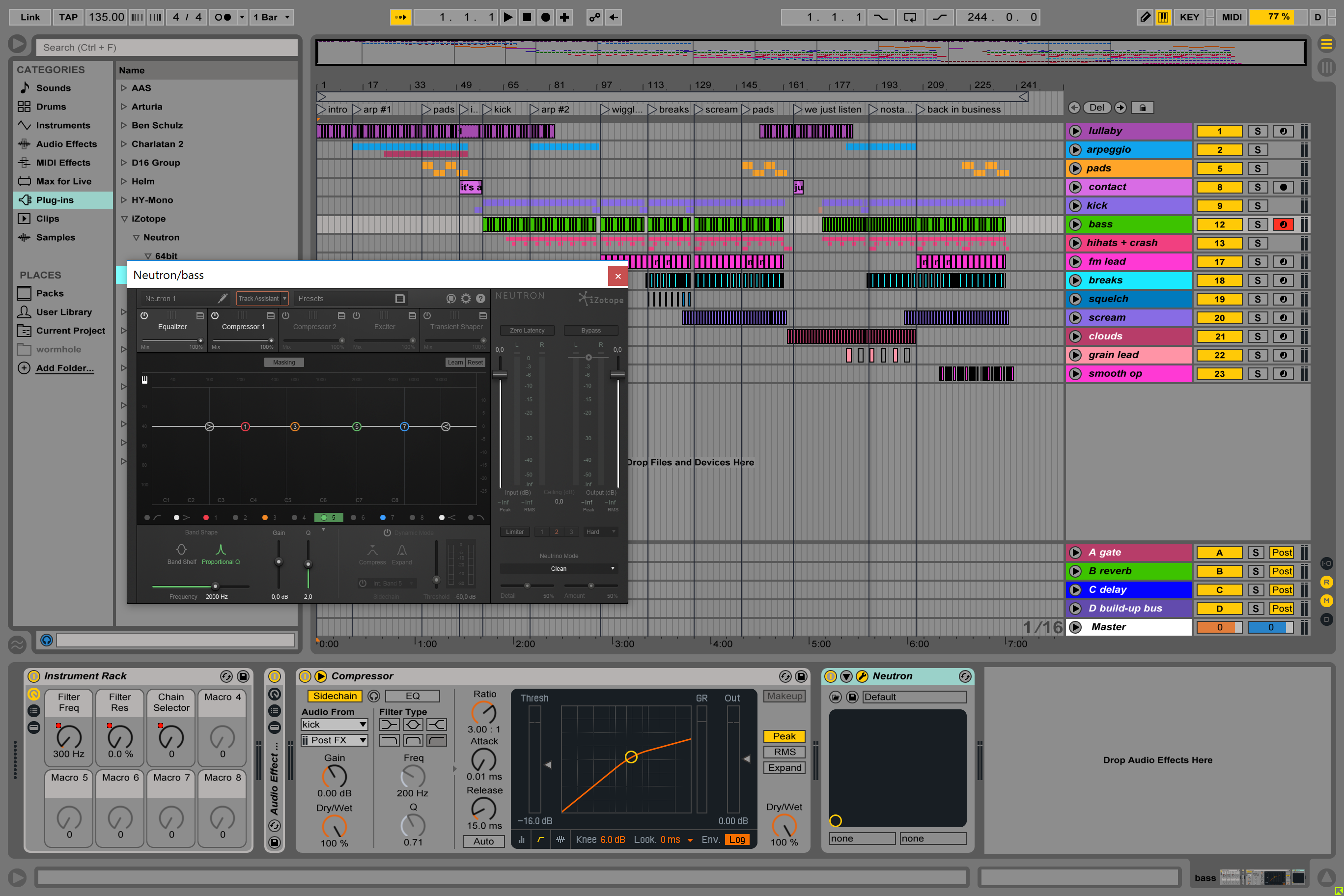Screen dimensions: 1344x896
Task: Adjust Neutron EQ Gain fader
Action: [279, 562]
